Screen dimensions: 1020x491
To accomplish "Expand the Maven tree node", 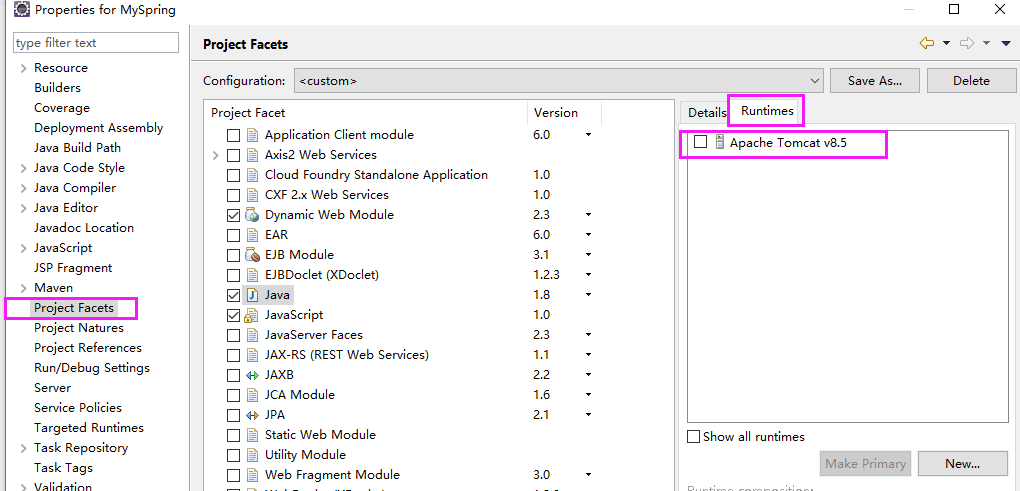I will [23, 288].
